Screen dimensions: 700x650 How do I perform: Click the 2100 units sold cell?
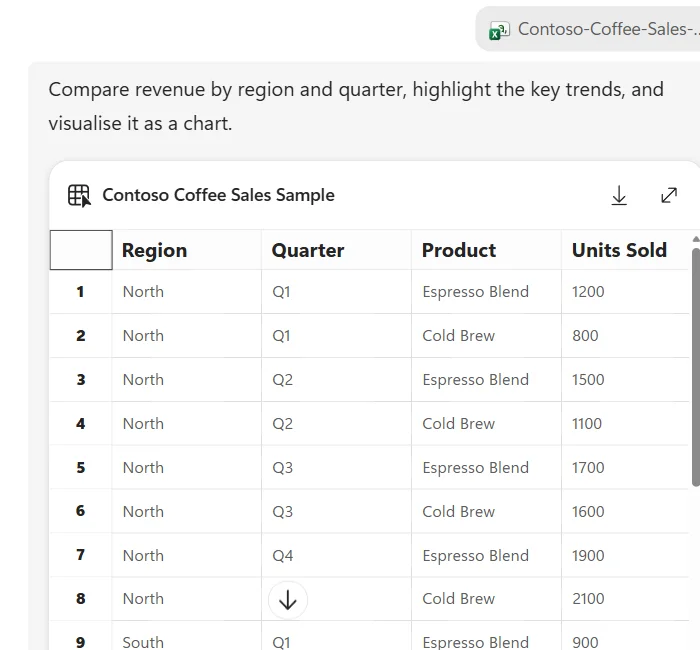click(x=625, y=599)
